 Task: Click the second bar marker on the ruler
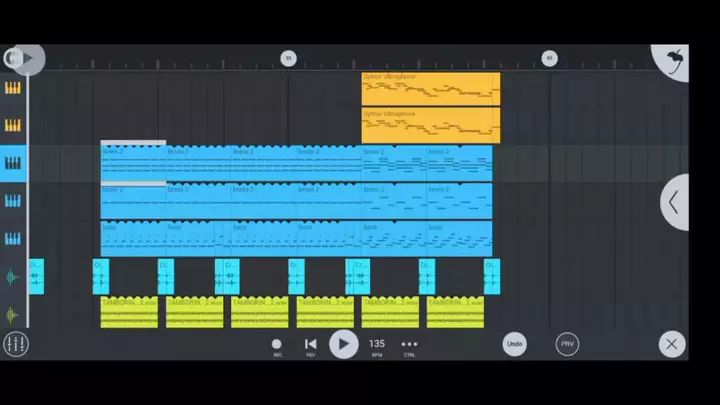(549, 59)
